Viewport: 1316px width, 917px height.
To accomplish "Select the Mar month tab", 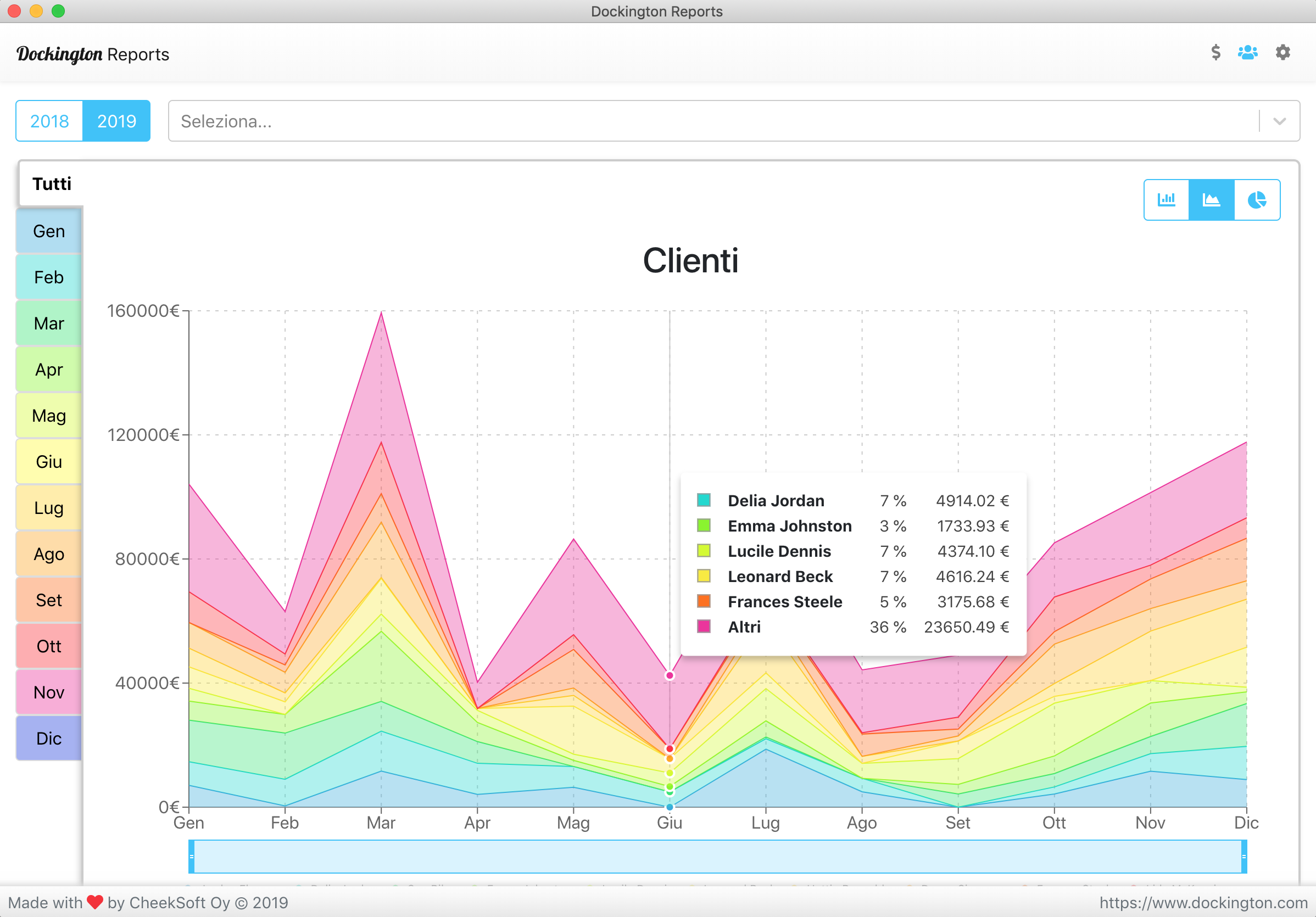I will tap(49, 324).
